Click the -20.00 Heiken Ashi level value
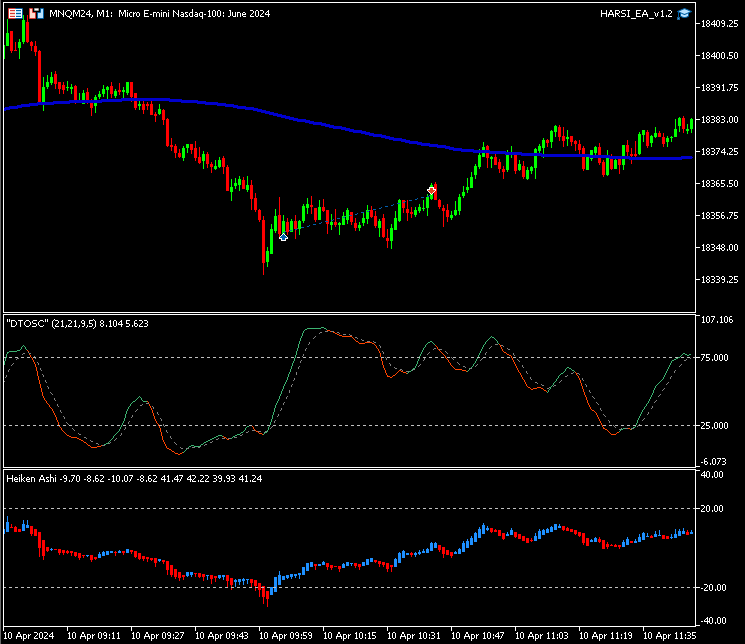The image size is (745, 644). [712, 588]
